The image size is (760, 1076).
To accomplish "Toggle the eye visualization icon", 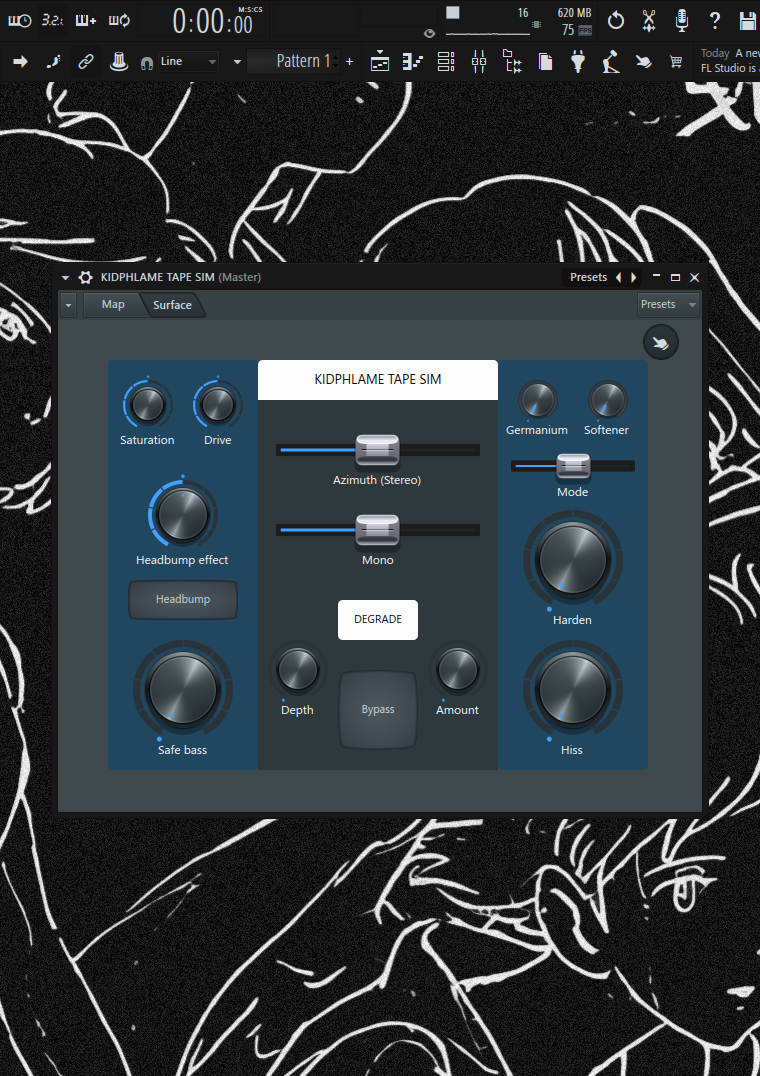I will coord(429,32).
